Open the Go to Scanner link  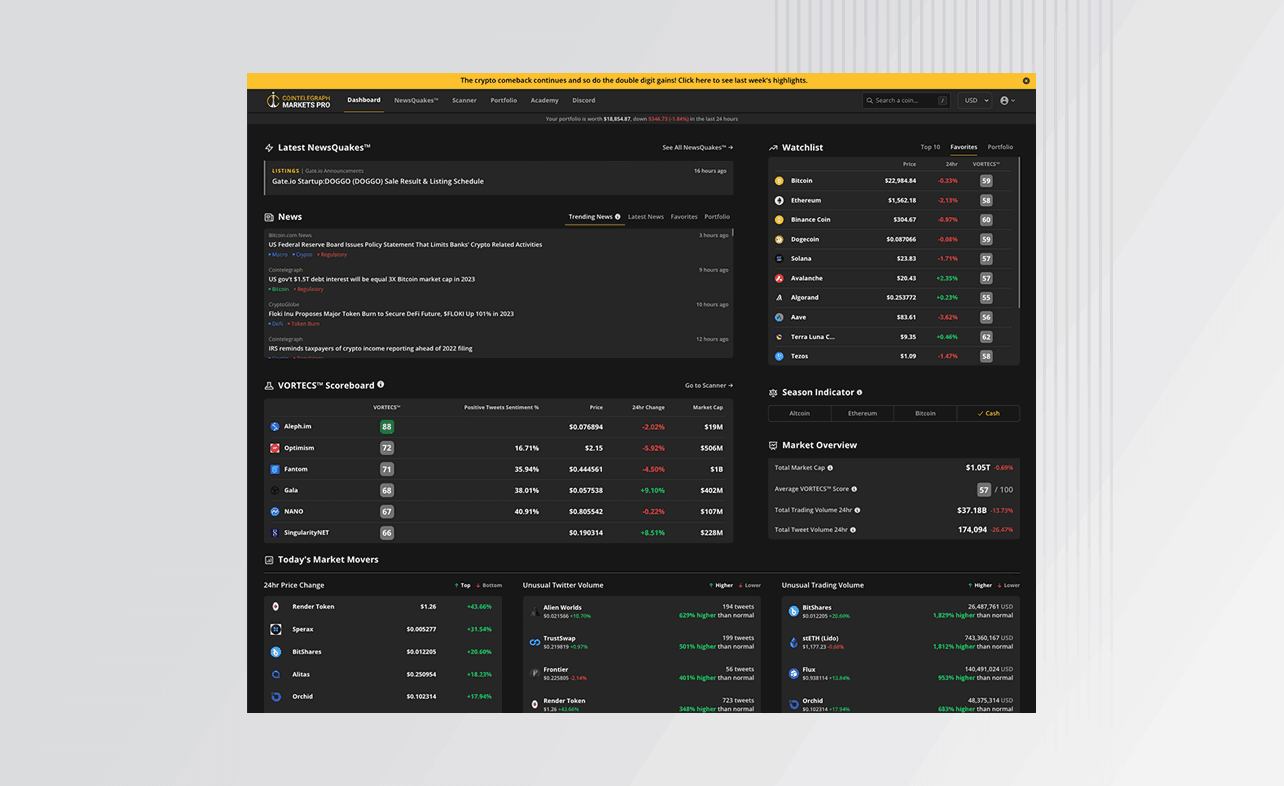pos(709,386)
